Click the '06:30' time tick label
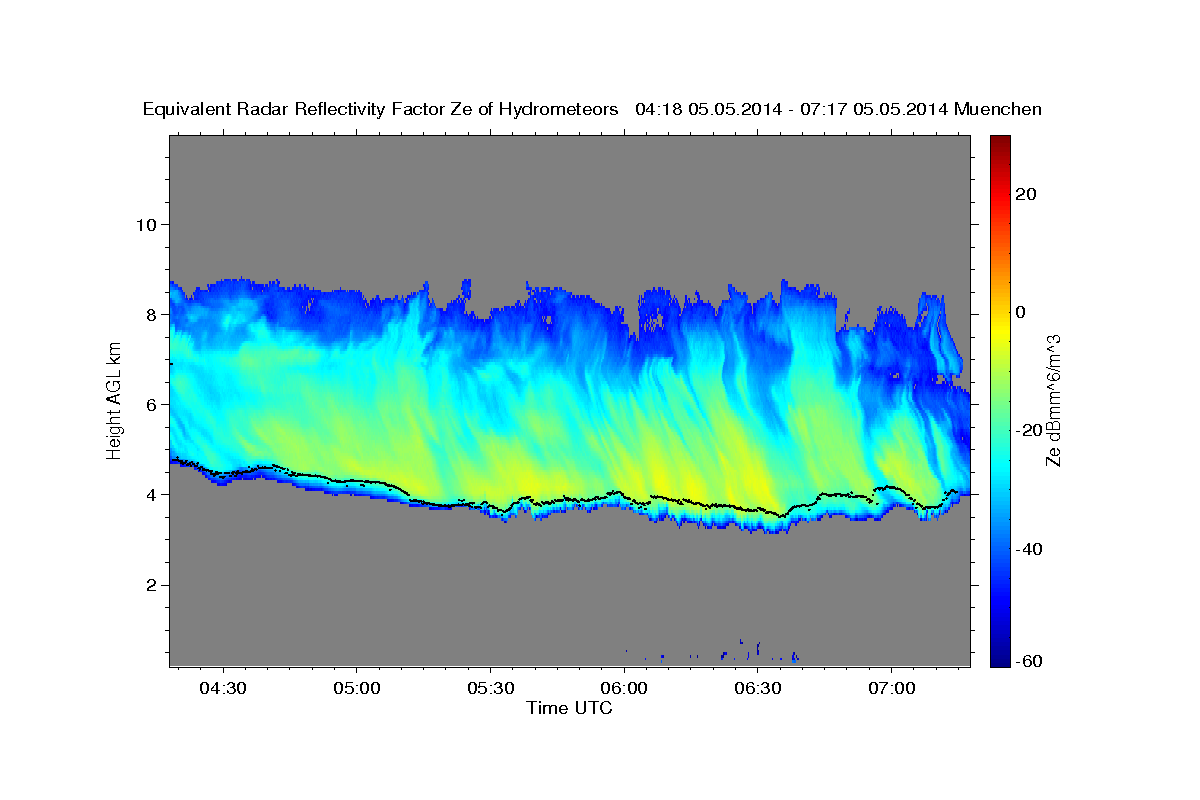 tap(757, 688)
